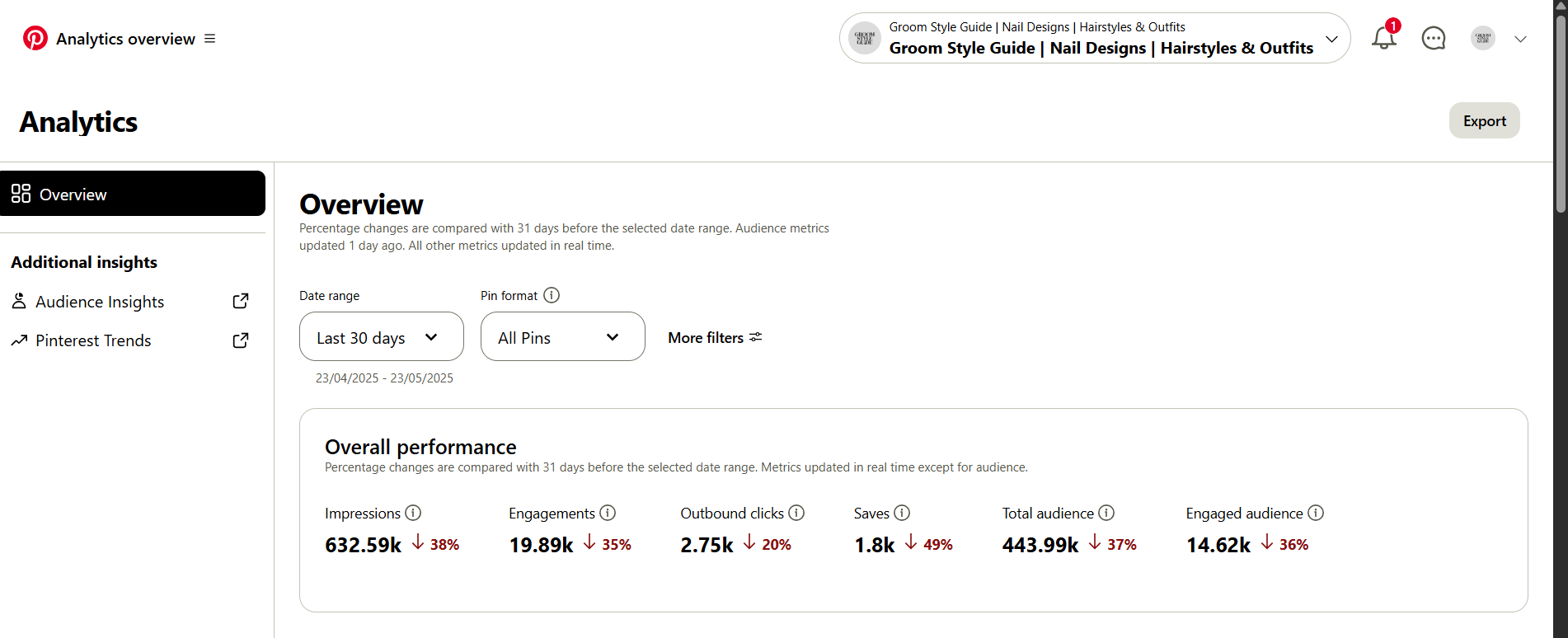The image size is (1568, 638).
Task: Click the 2.75k outbound clicks value
Action: pos(707,545)
